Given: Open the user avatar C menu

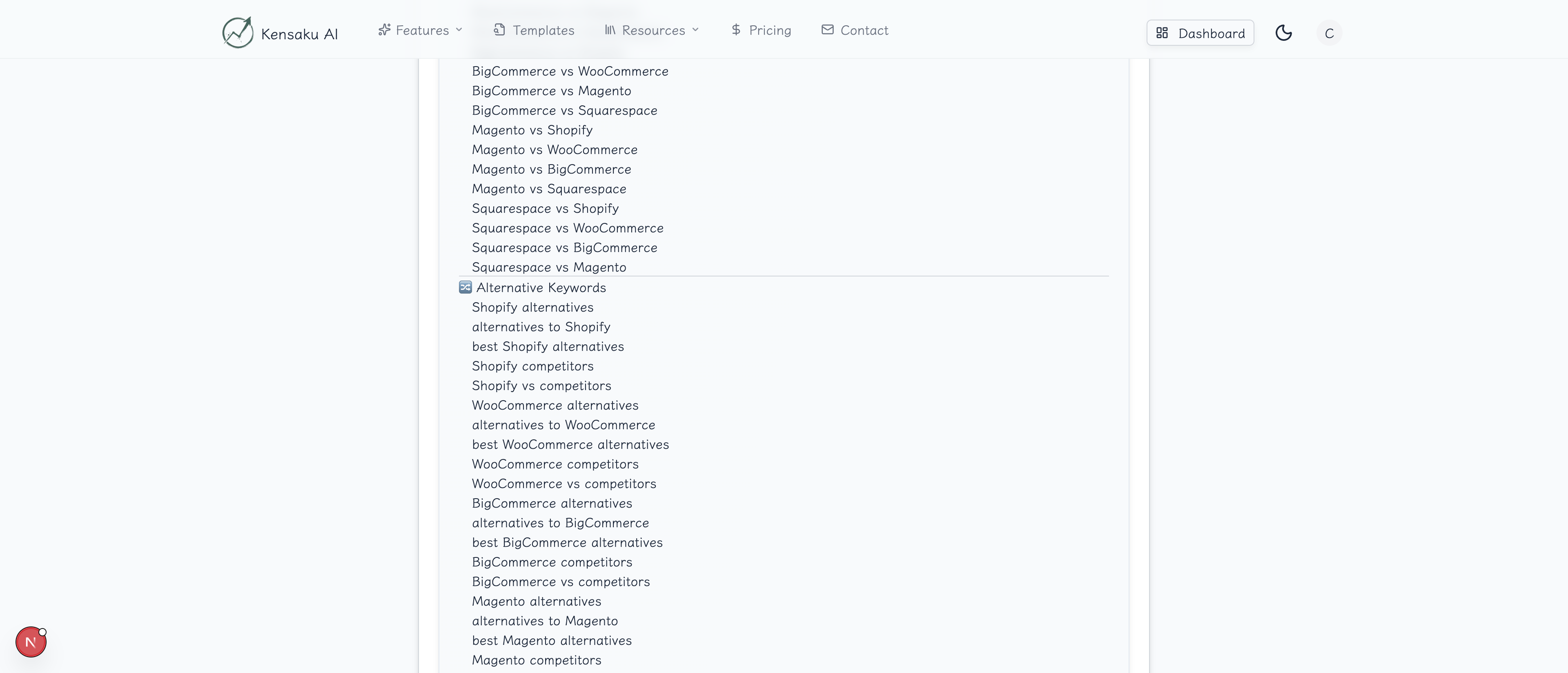Looking at the screenshot, I should 1329,33.
